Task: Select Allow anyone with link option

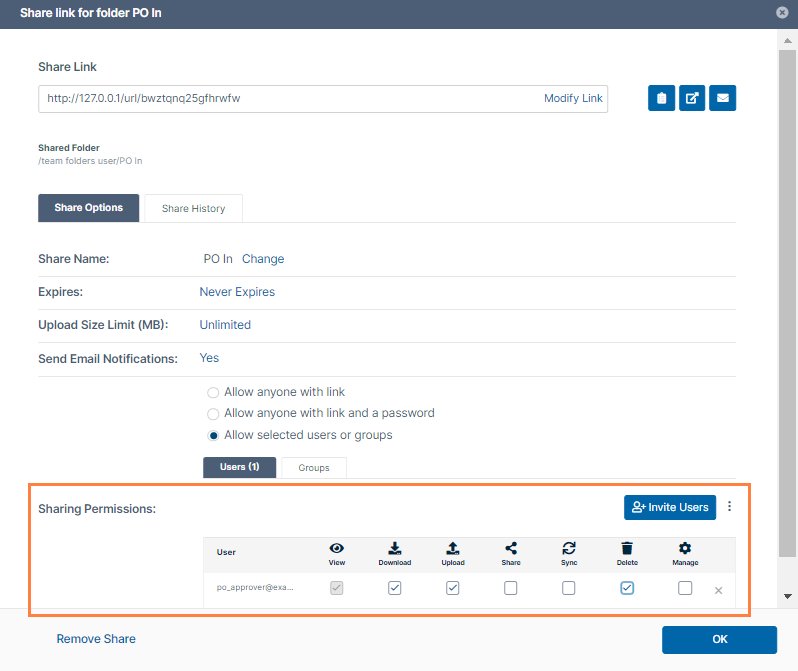Action: click(x=213, y=392)
